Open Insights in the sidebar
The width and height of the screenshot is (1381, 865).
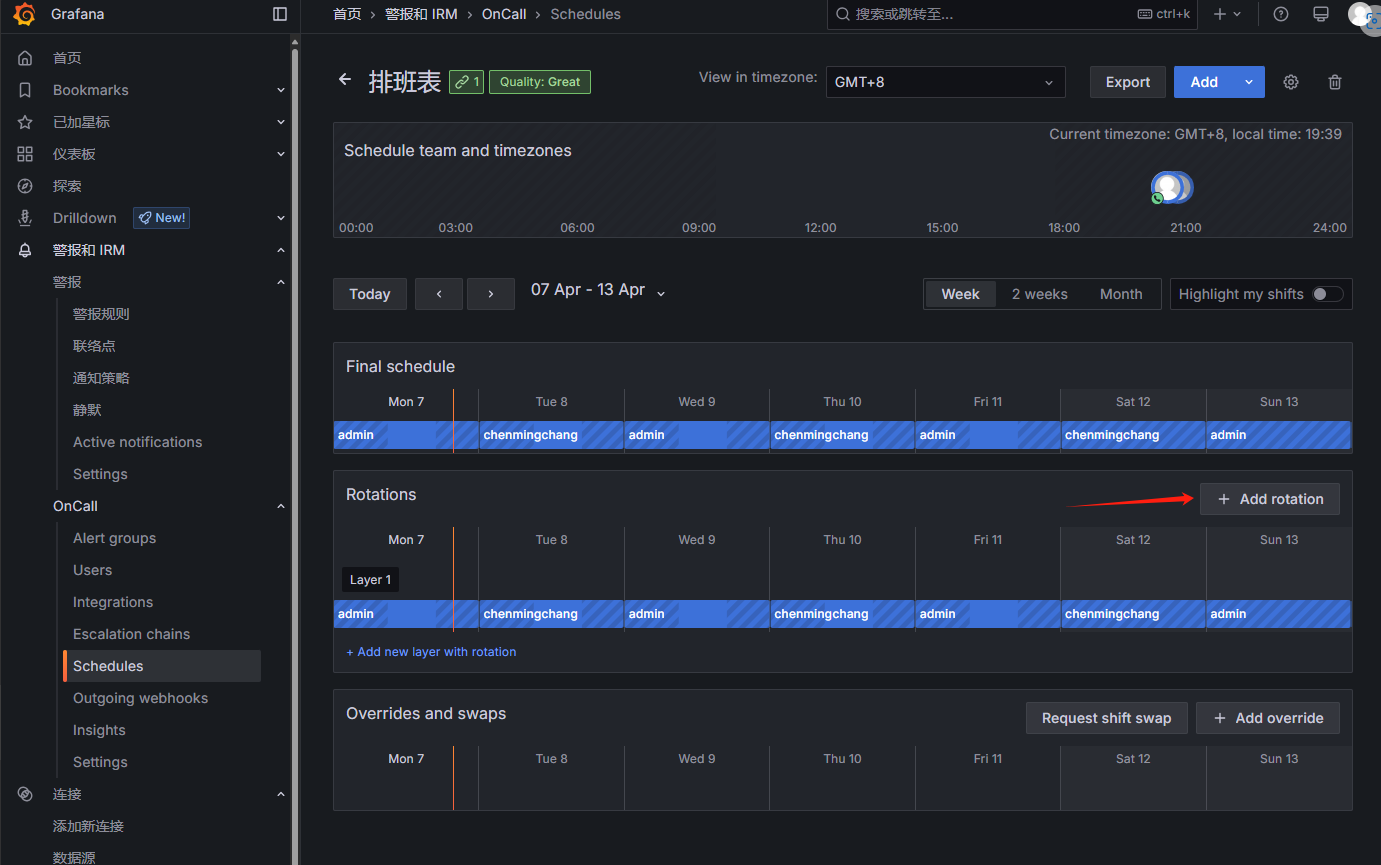99,730
